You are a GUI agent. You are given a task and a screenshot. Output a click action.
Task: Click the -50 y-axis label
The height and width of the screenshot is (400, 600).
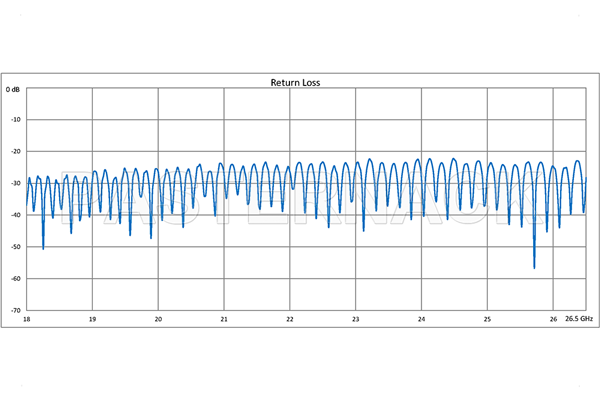(x=15, y=247)
